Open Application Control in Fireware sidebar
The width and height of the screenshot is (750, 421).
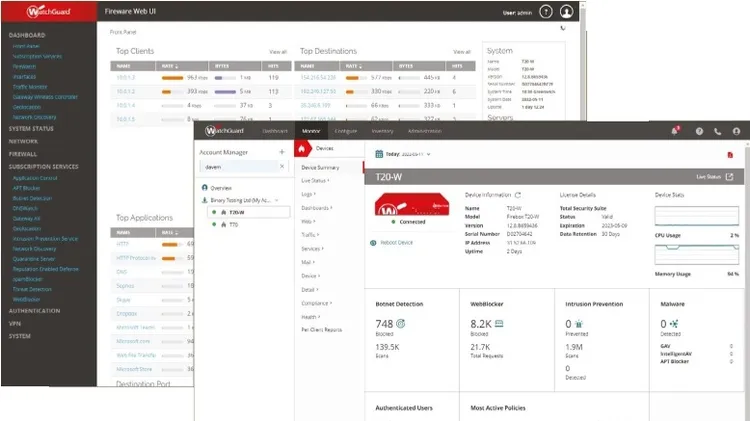[35, 178]
